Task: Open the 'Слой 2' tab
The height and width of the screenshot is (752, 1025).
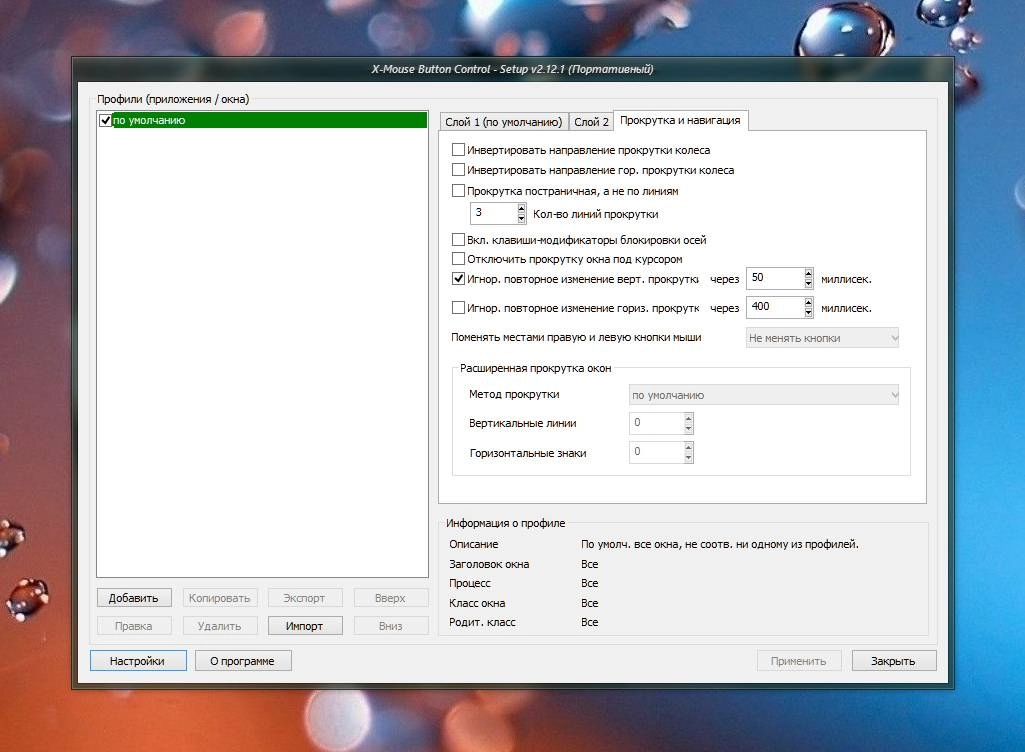Action: click(591, 122)
